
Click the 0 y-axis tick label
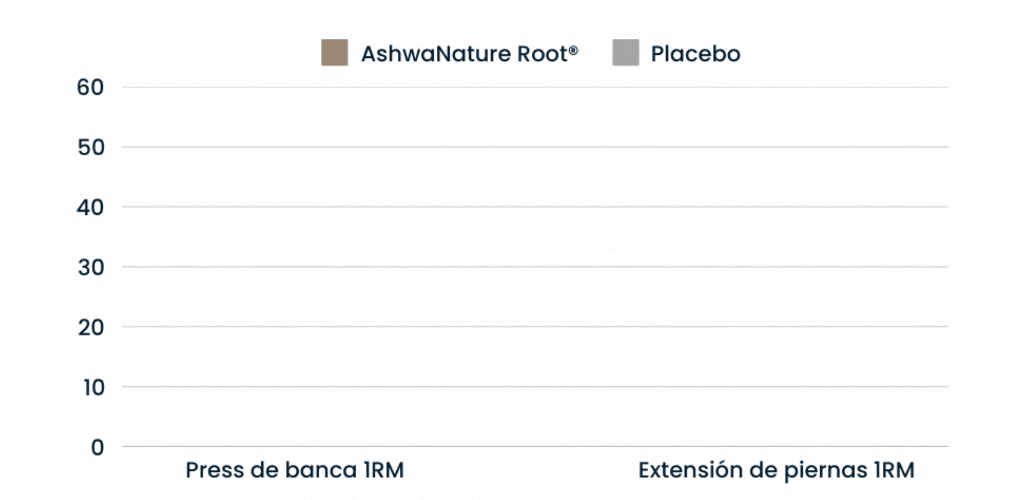point(97,447)
